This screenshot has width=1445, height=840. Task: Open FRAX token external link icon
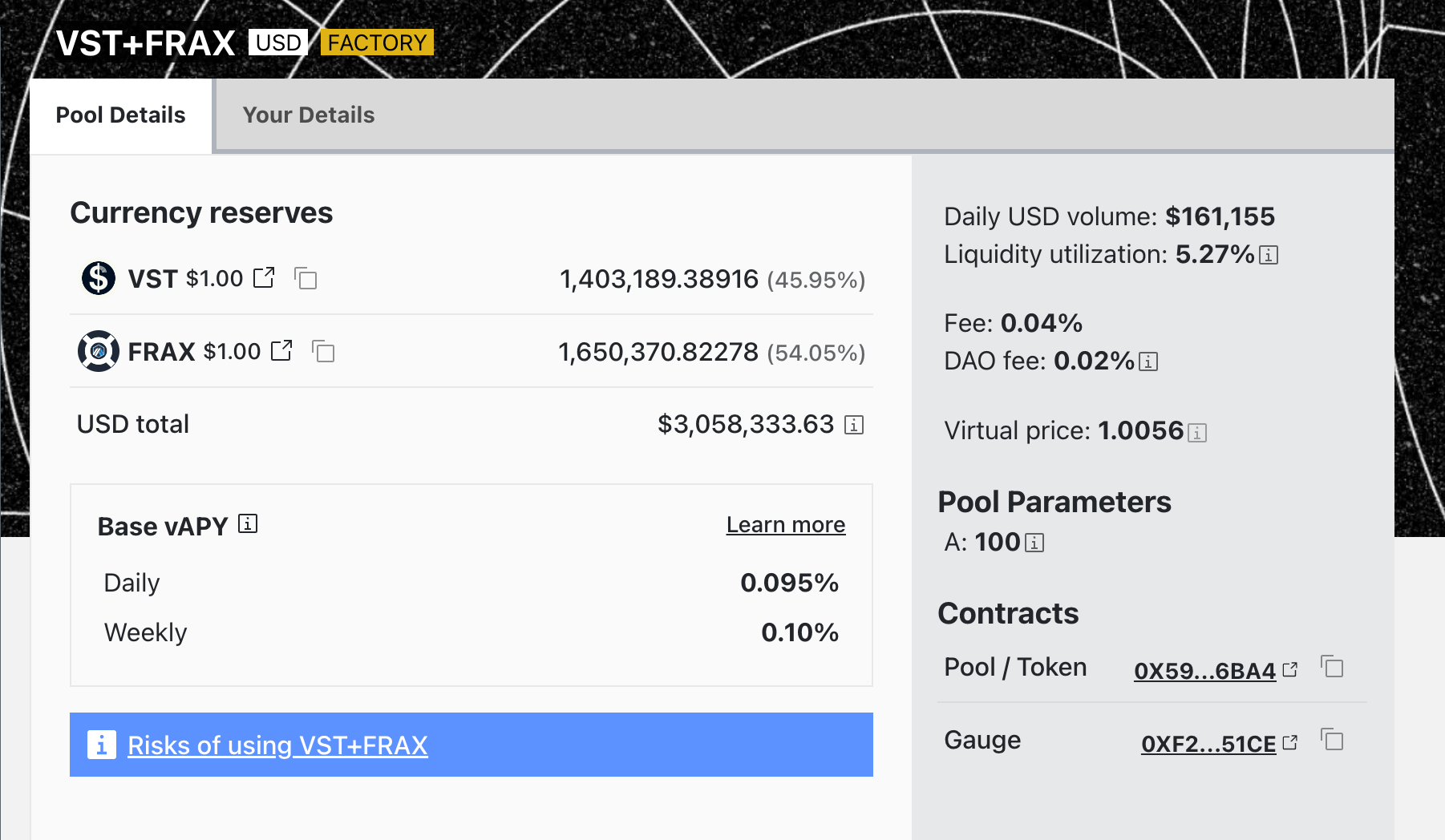pos(281,351)
